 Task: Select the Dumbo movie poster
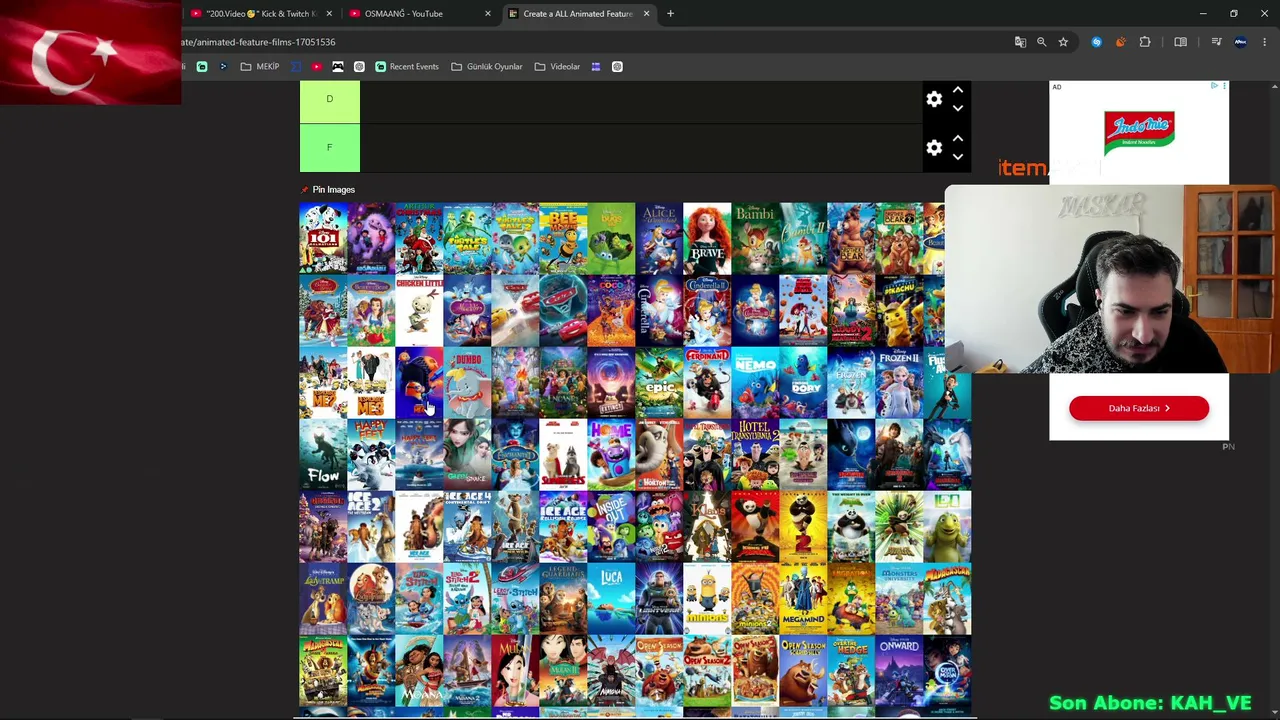pyautogui.click(x=467, y=382)
